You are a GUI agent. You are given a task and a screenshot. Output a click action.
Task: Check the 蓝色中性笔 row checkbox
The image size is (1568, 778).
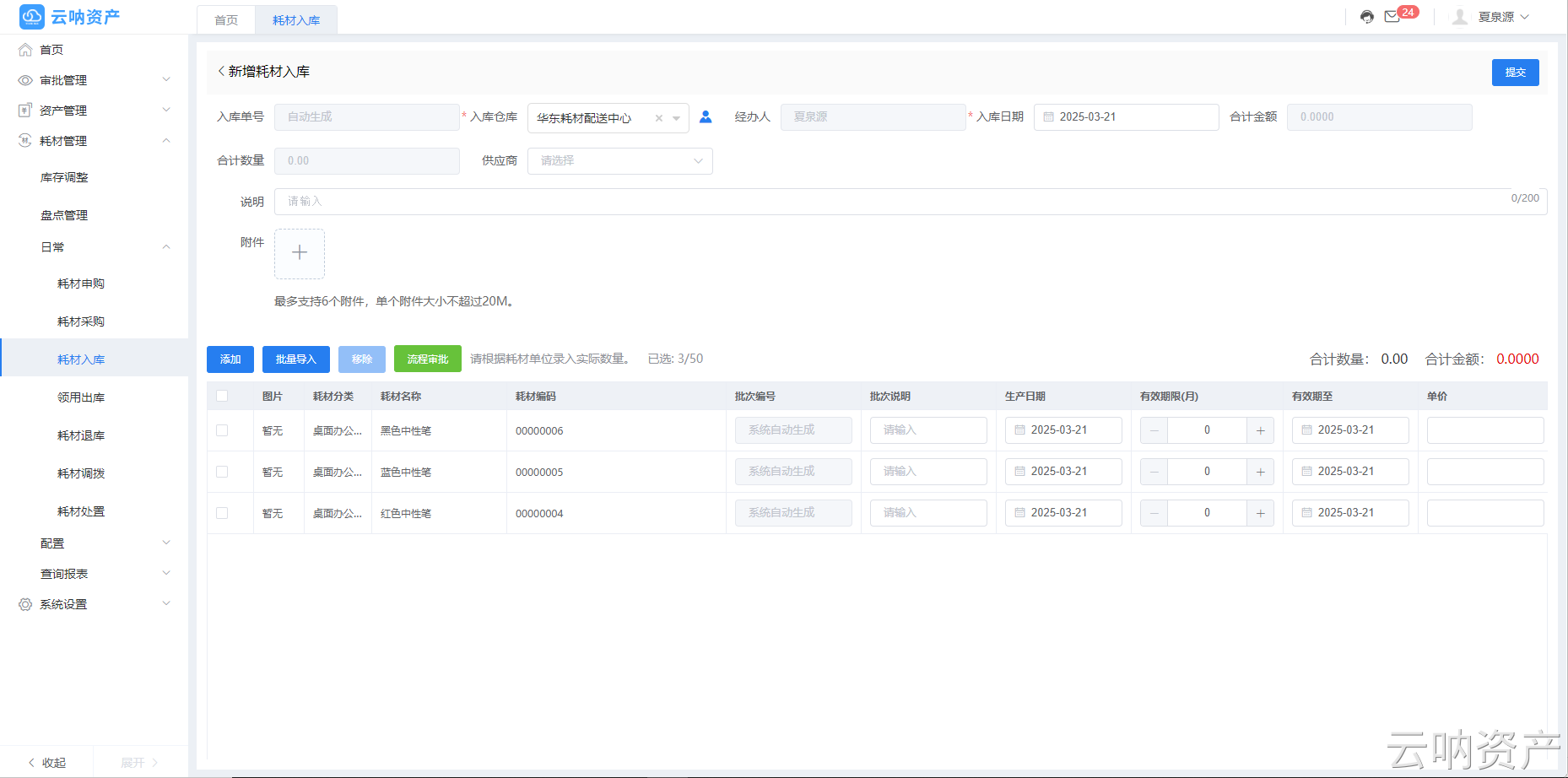[222, 472]
